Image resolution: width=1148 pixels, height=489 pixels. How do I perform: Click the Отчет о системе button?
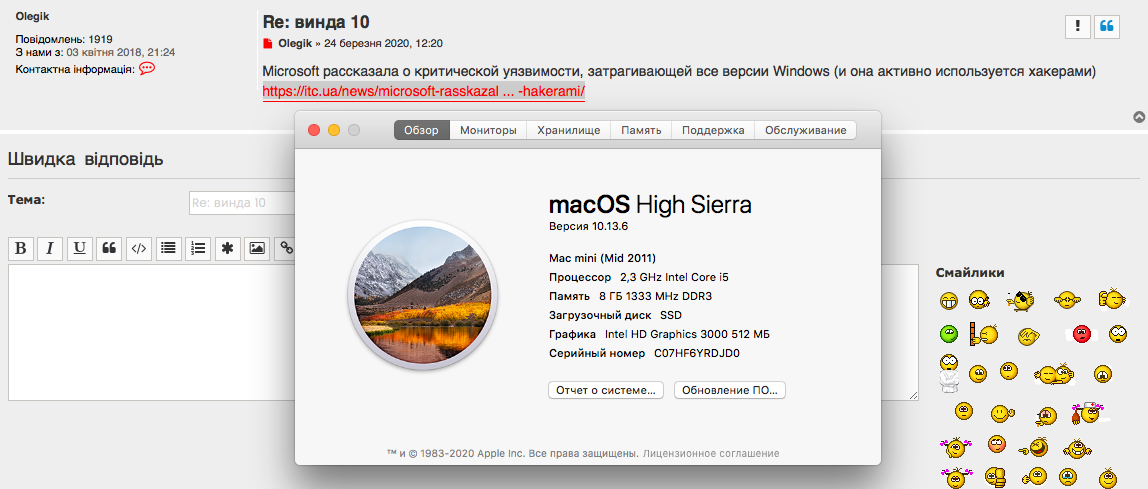[x=605, y=390]
